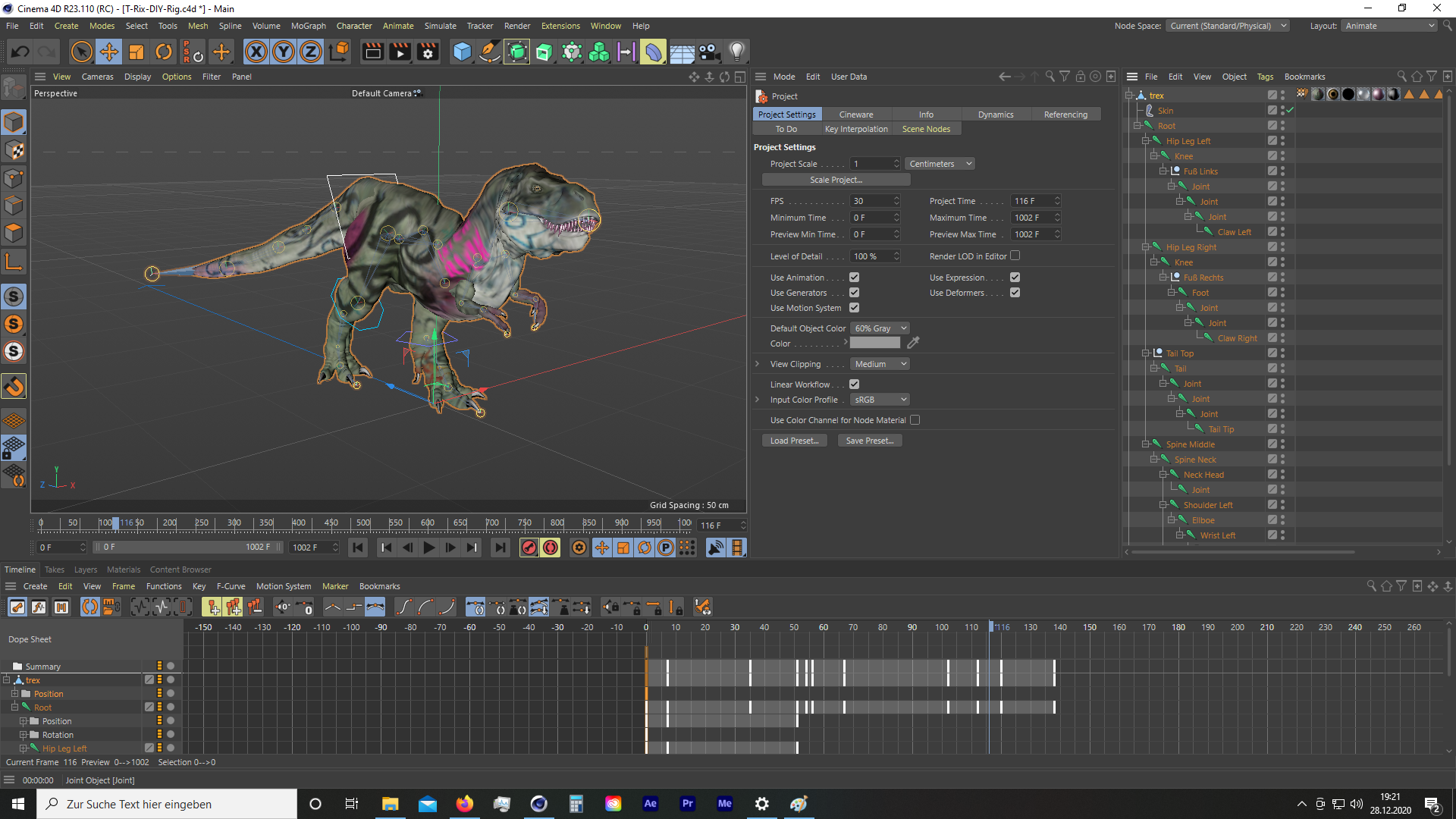Click the preview range bar slider
The width and height of the screenshot is (1456, 819).
tap(189, 547)
